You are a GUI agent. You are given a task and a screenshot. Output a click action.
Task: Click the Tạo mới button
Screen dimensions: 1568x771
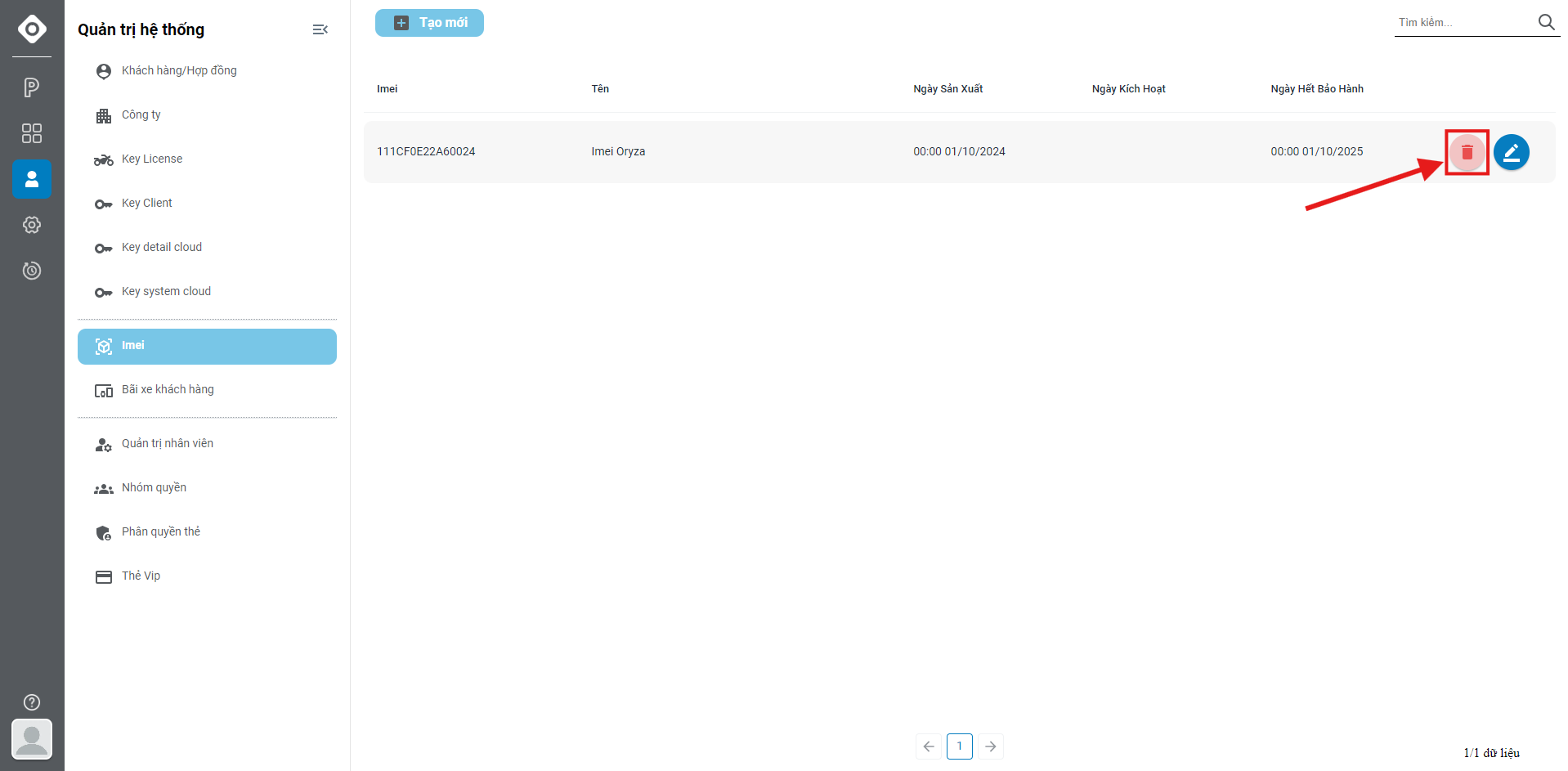[x=429, y=23]
